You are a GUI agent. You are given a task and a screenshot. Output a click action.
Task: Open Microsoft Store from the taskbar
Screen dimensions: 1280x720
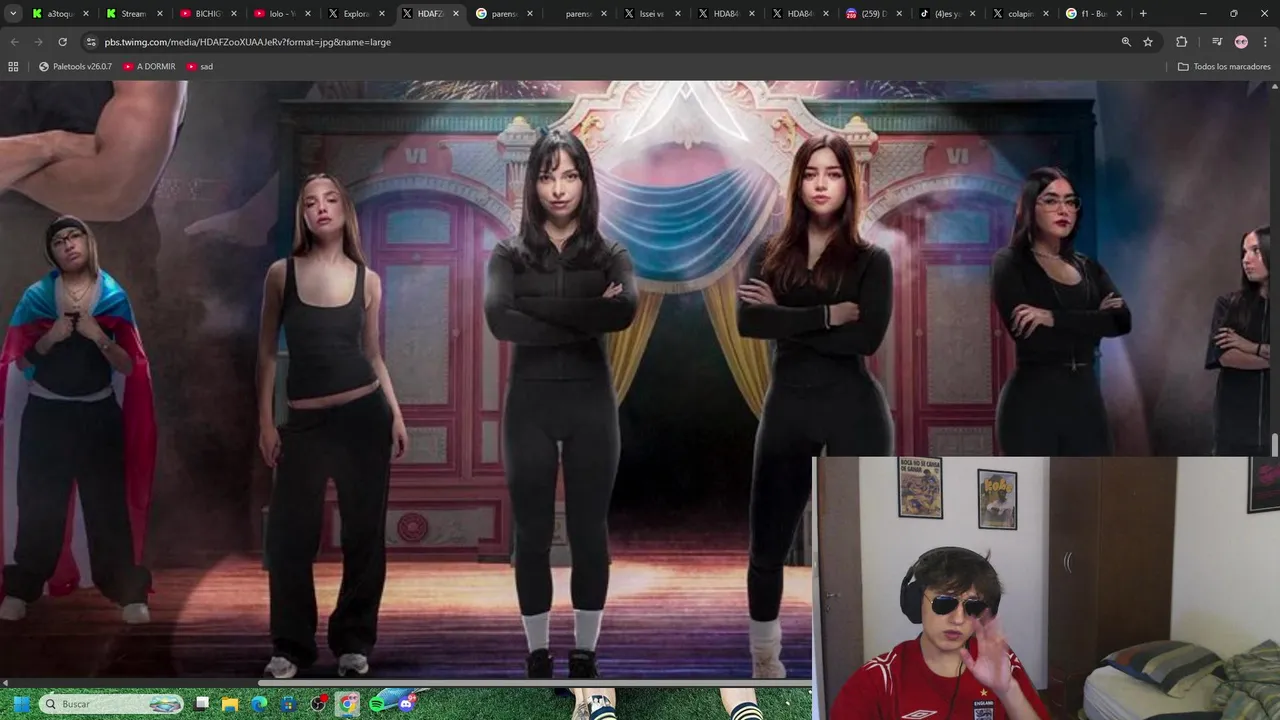(x=289, y=704)
